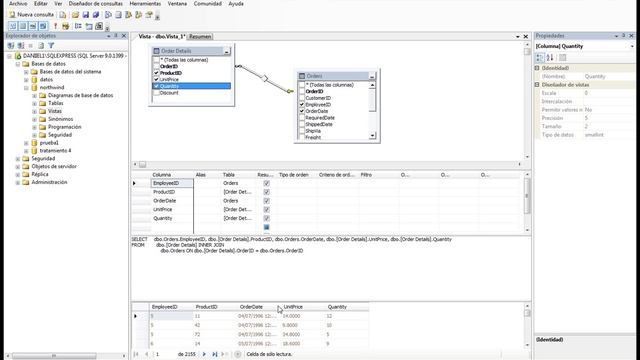Check RequiredDate in Orders table
This screenshot has height=360, width=640.
point(302,118)
